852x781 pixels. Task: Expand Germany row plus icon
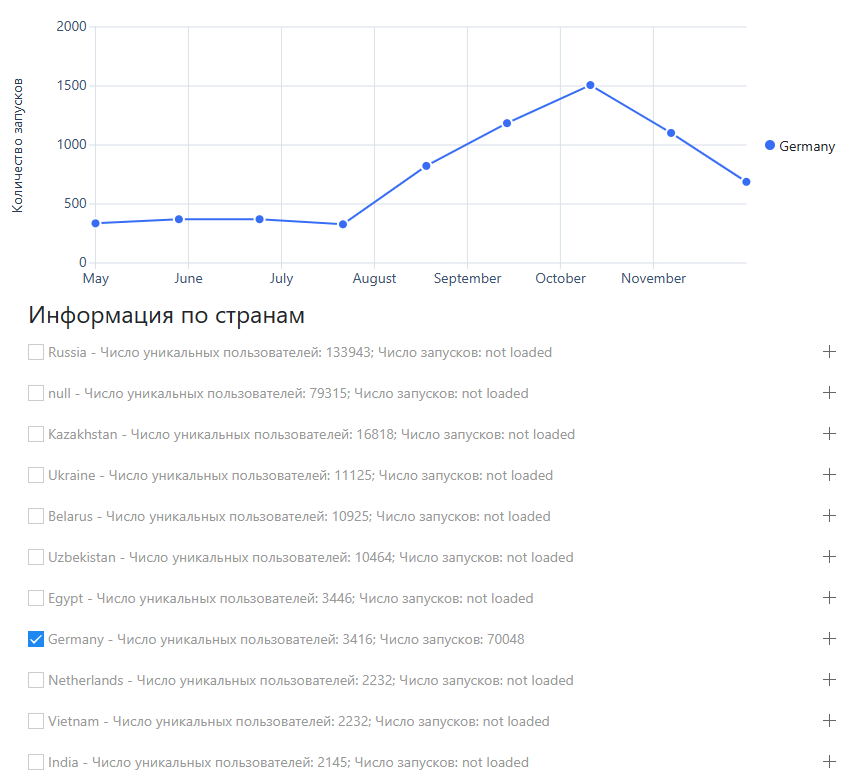pos(828,639)
